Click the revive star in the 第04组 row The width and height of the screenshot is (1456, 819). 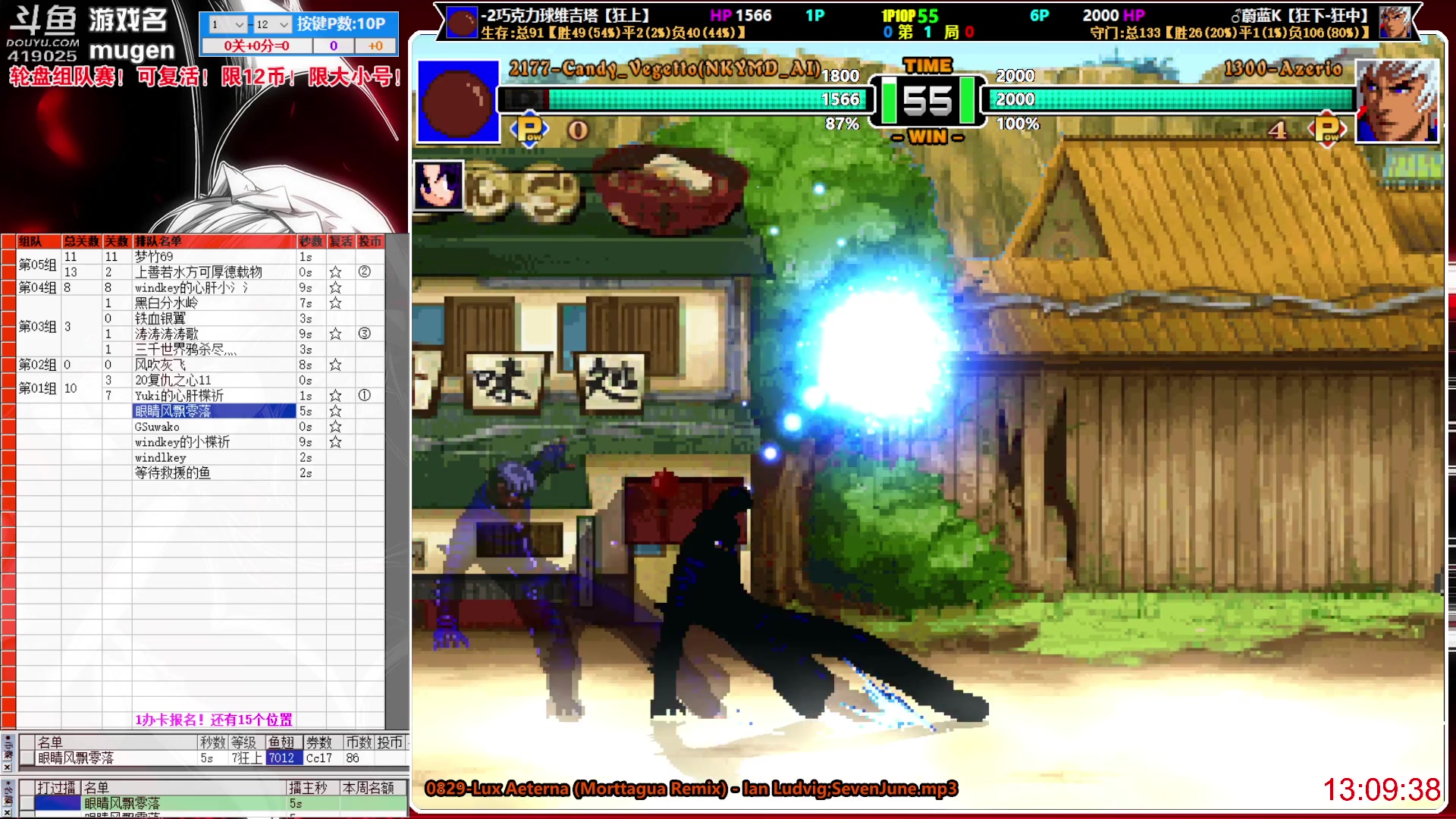[335, 288]
